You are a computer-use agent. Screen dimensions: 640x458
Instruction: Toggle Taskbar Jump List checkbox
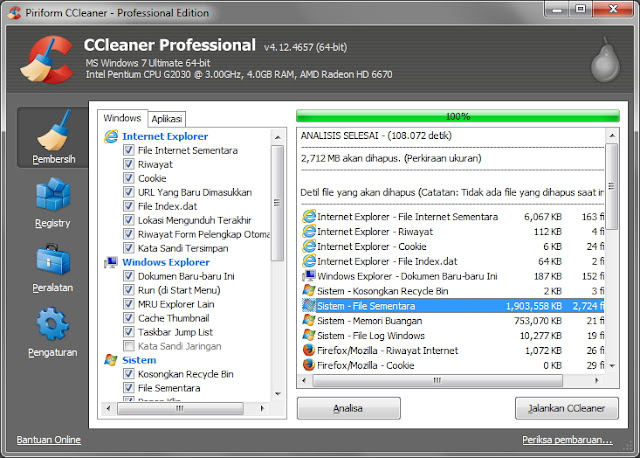point(129,332)
